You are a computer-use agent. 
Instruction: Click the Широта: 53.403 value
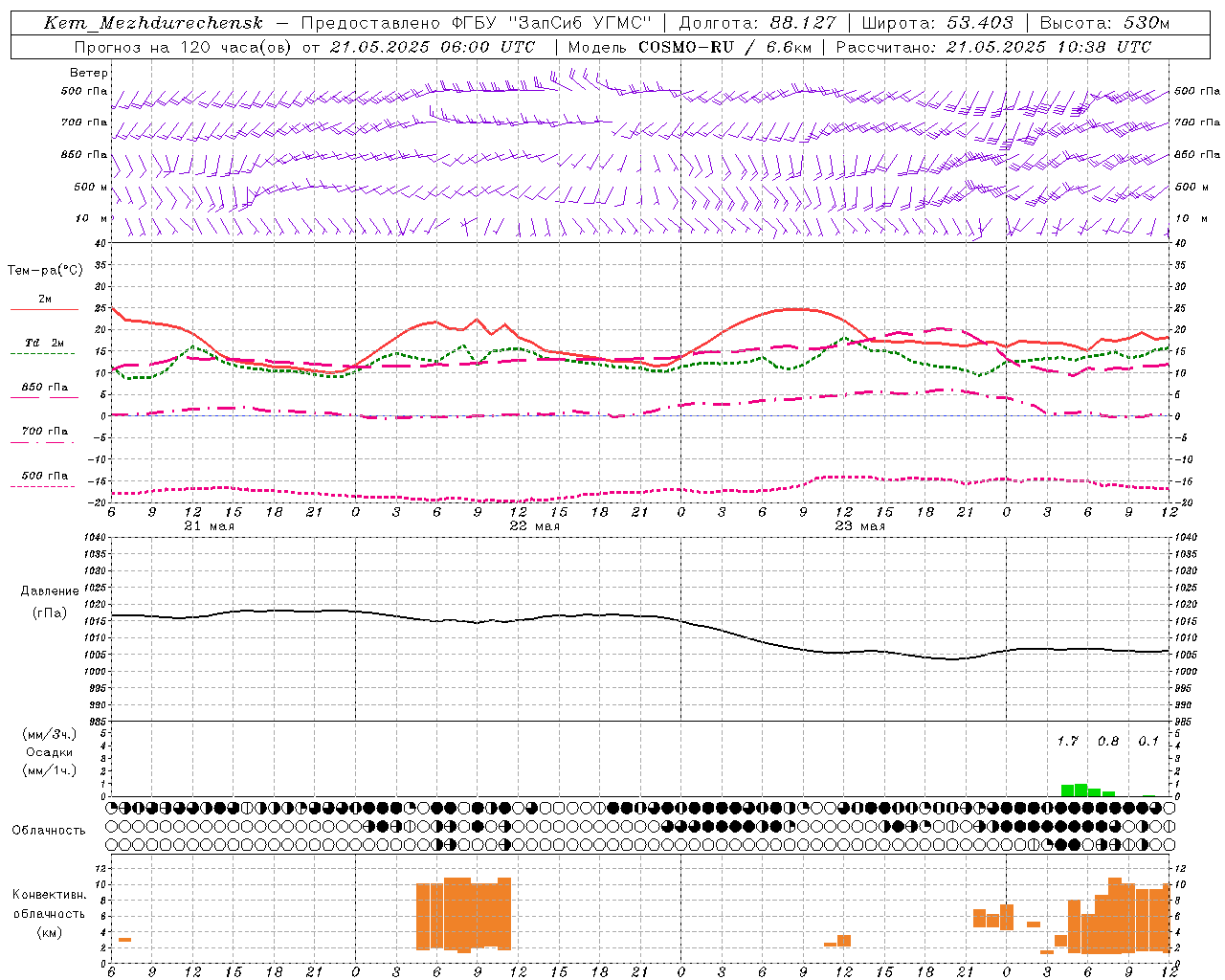coord(937,23)
